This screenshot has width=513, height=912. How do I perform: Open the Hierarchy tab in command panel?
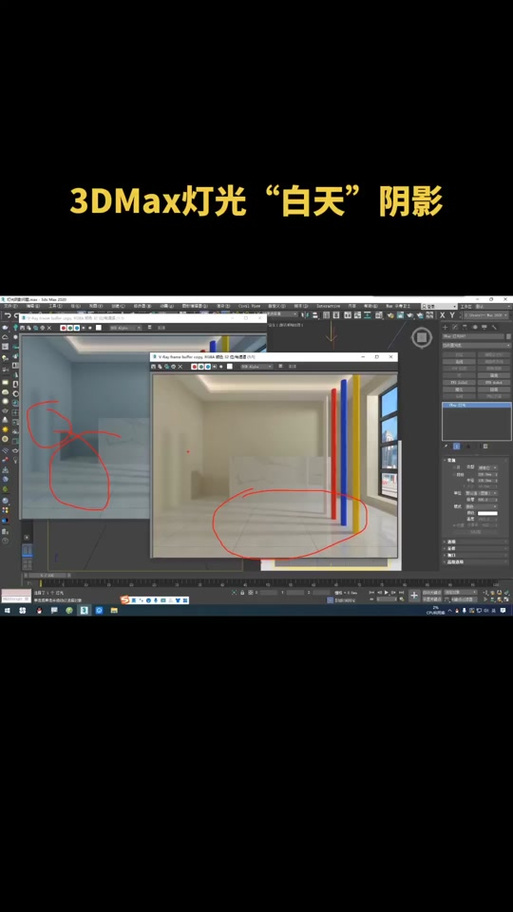point(465,327)
